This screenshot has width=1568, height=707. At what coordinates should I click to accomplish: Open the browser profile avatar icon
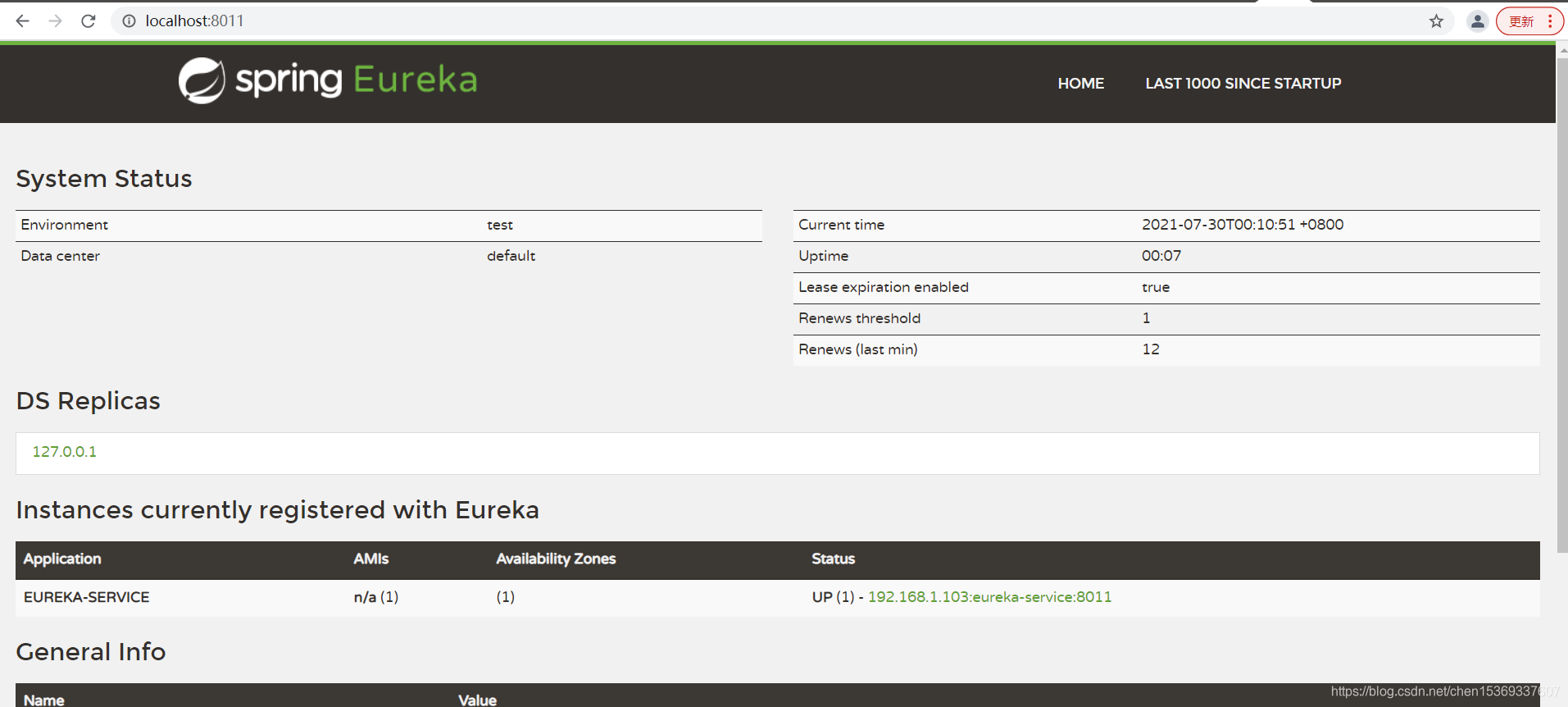pyautogui.click(x=1477, y=21)
